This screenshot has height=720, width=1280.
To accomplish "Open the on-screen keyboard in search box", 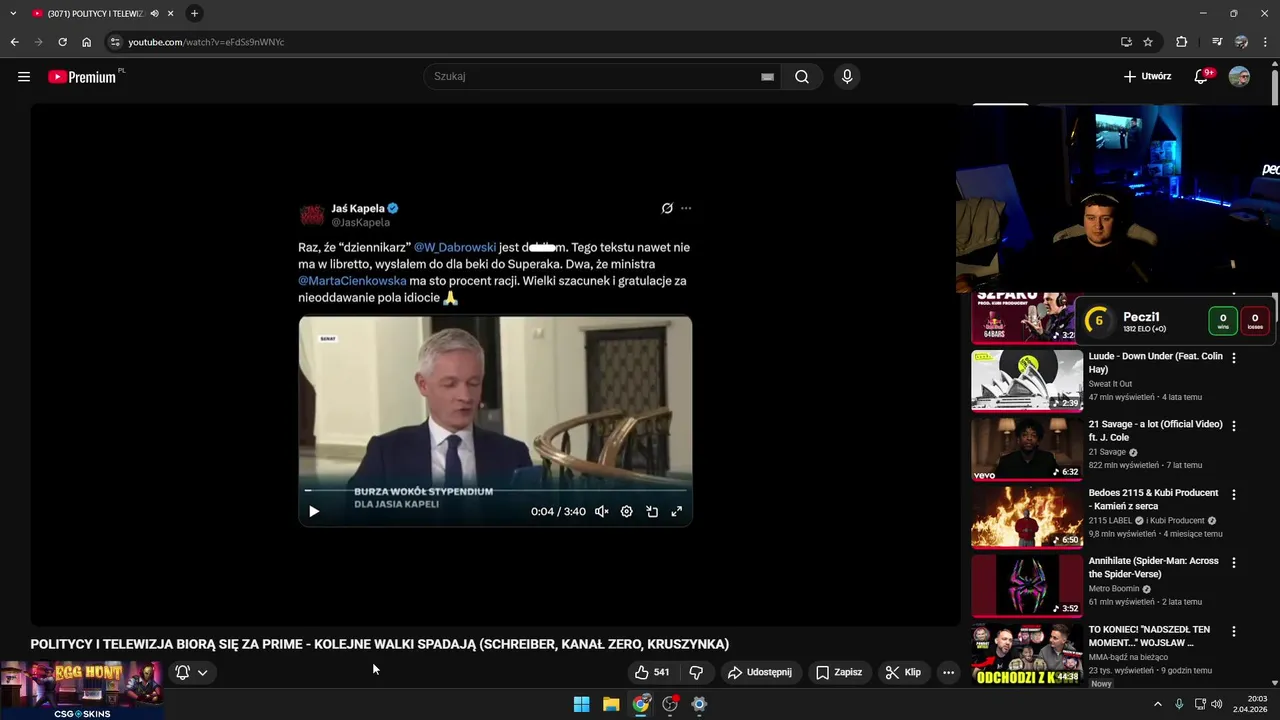I will (767, 76).
